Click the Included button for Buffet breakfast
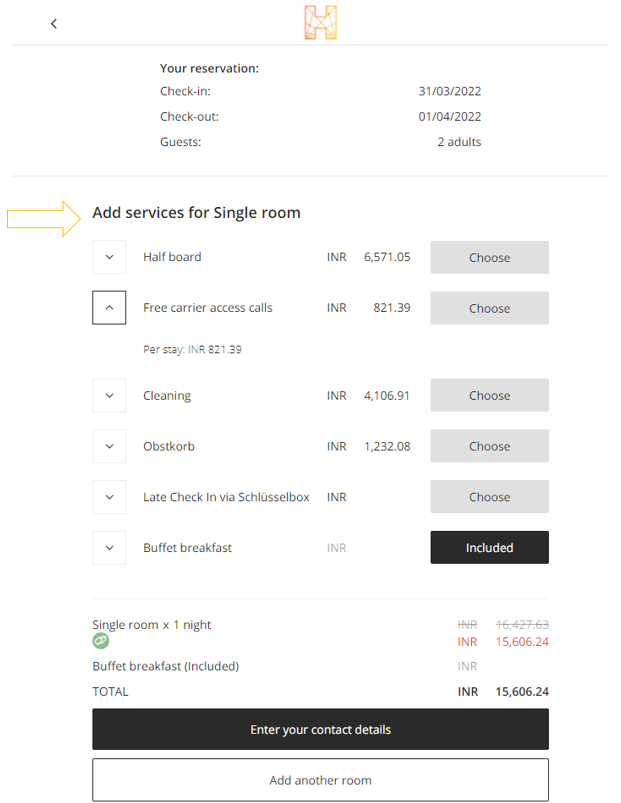 click(x=489, y=547)
